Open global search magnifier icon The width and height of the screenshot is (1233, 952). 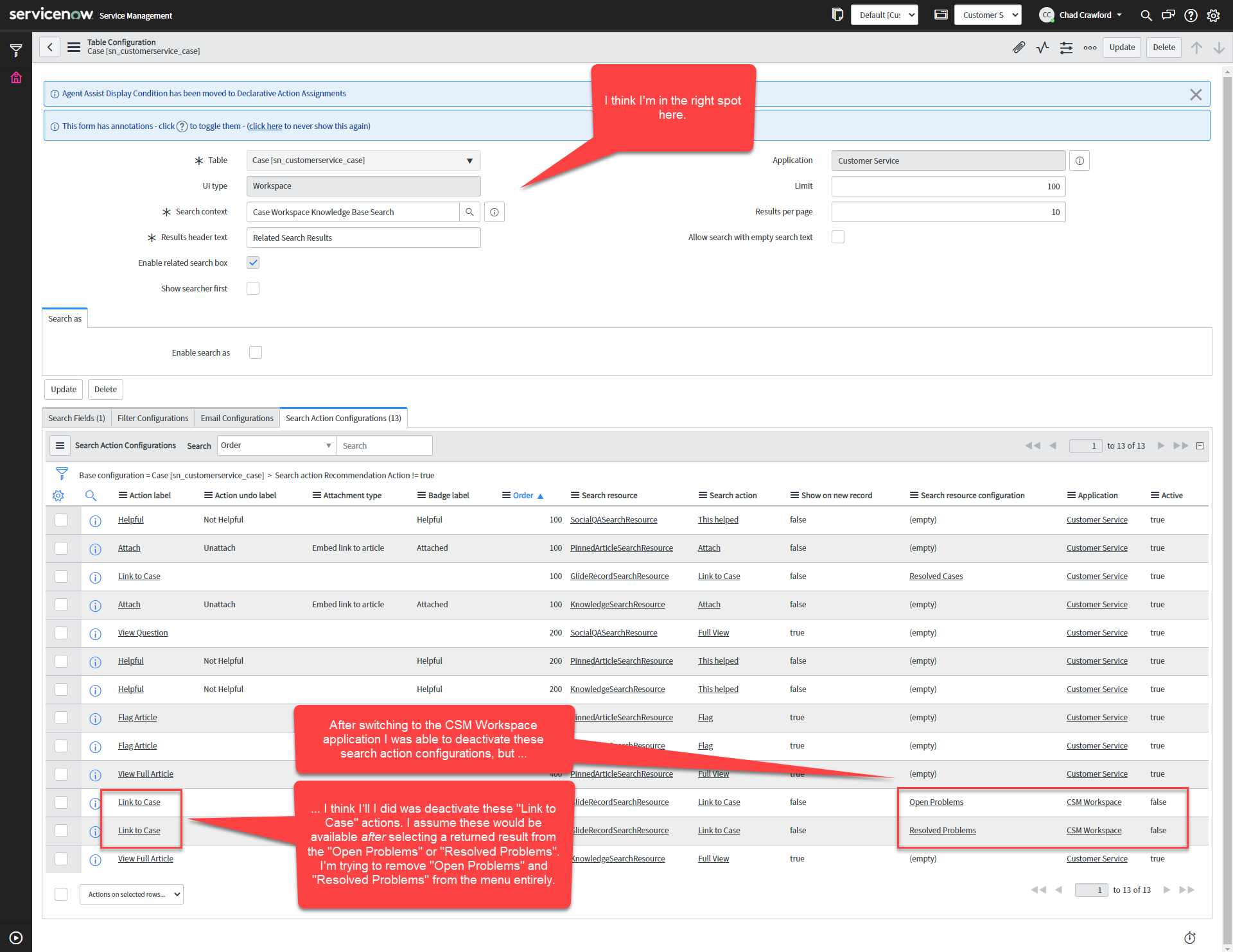pyautogui.click(x=1146, y=15)
